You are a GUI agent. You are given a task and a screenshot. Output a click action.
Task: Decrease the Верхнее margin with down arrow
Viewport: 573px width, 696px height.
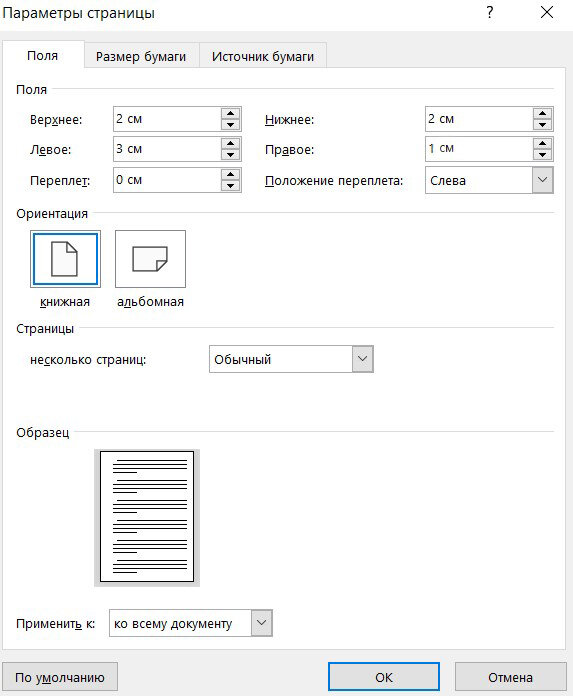tap(230, 125)
